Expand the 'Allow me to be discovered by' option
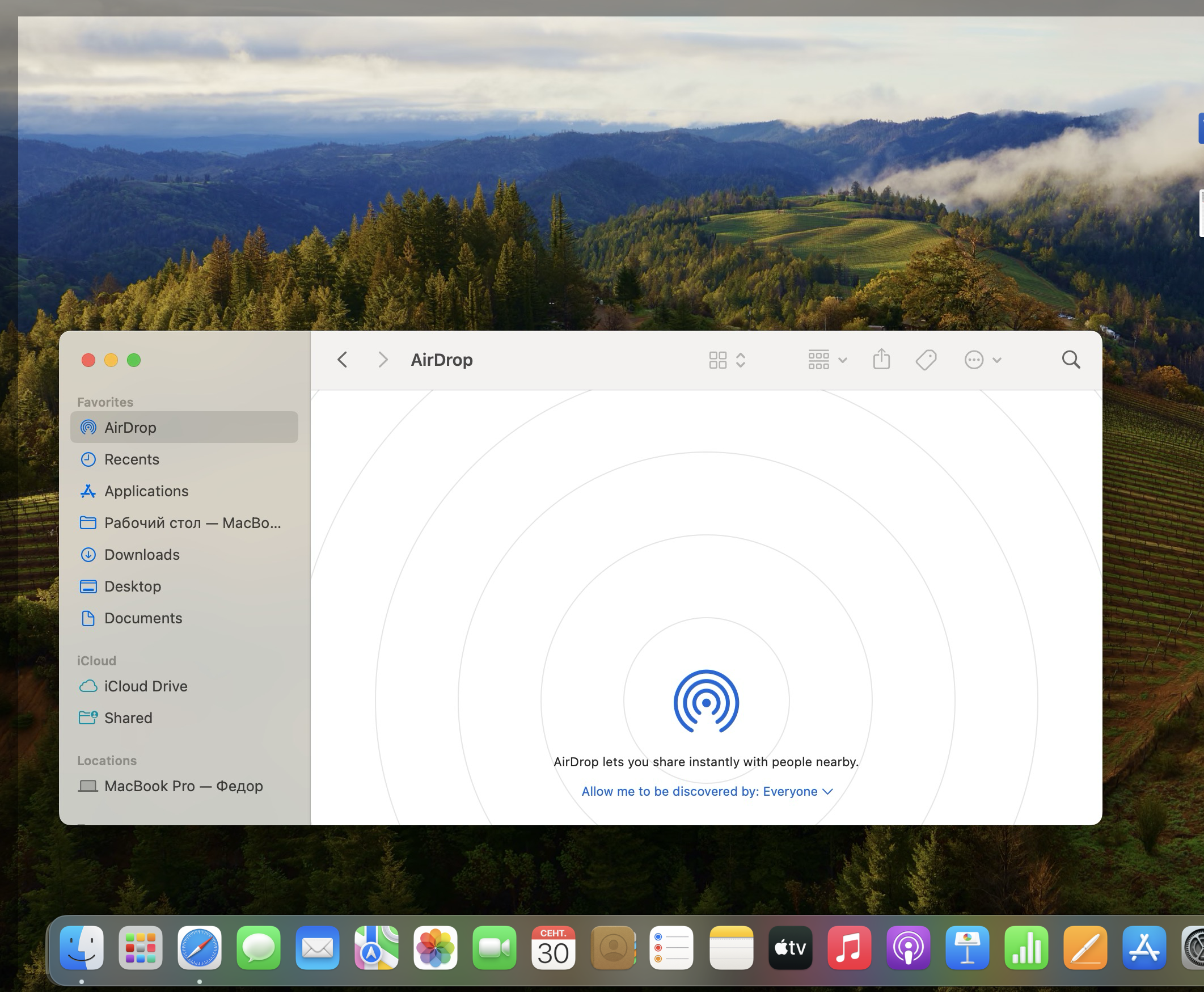This screenshot has width=1204, height=992. pos(706,791)
